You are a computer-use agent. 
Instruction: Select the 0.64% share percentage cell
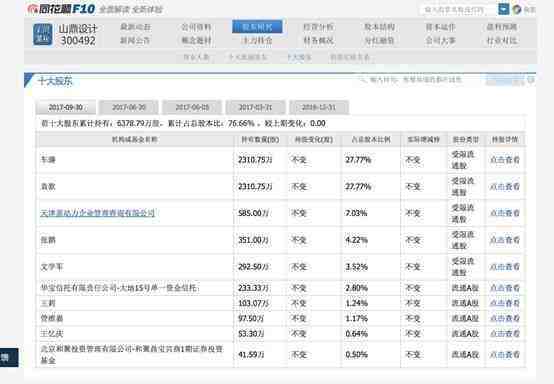tap(356, 334)
